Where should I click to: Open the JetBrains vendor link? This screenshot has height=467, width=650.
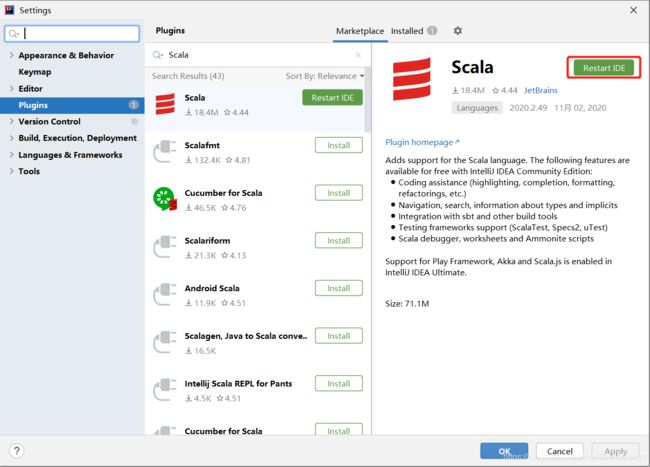541,90
